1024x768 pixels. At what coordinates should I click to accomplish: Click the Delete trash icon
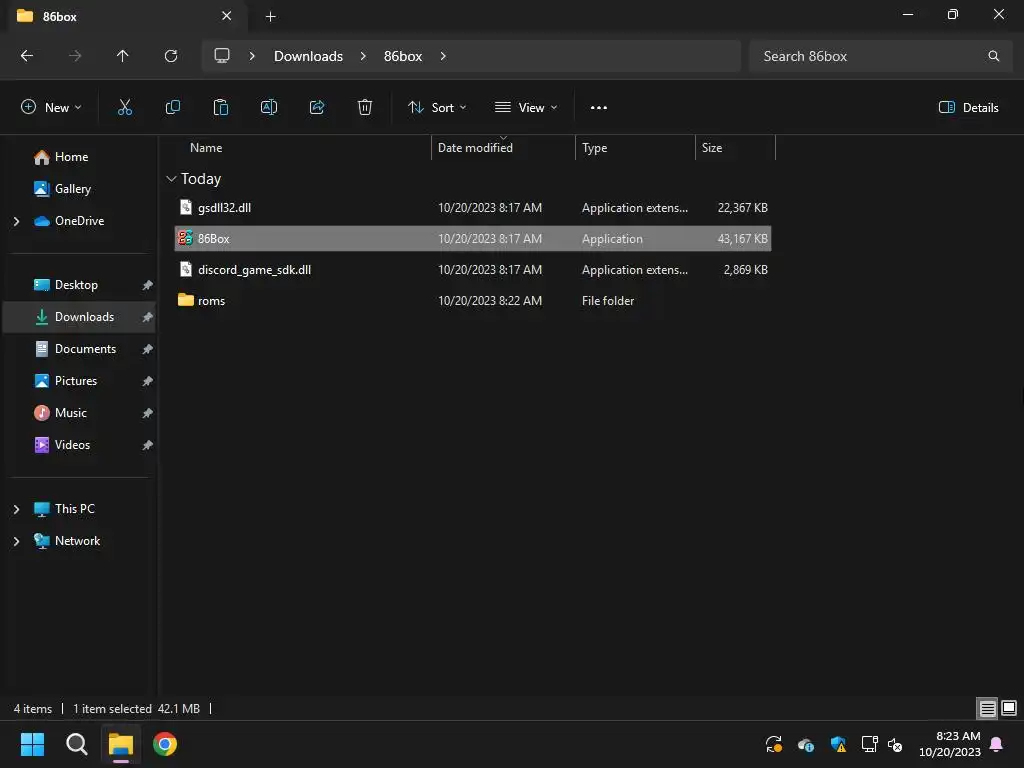tap(365, 108)
